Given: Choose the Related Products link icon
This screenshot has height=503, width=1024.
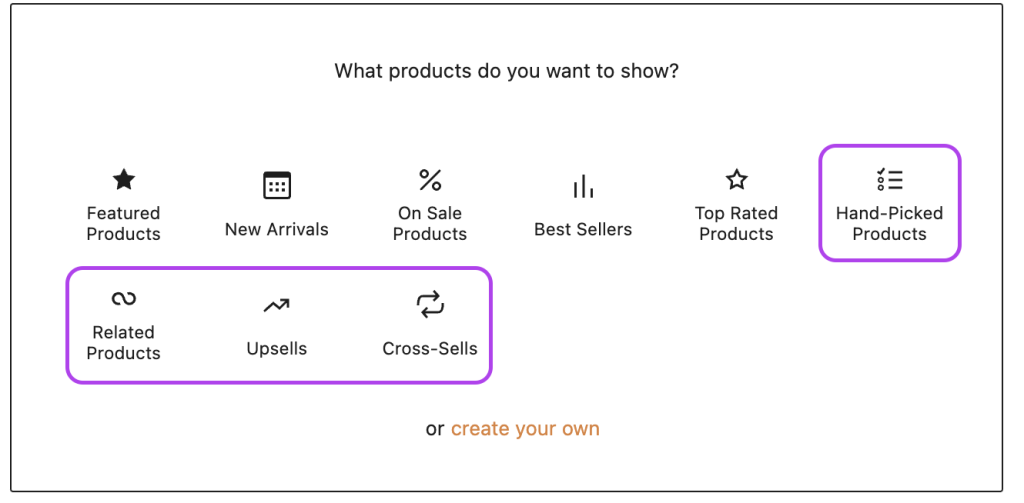Looking at the screenshot, I should coord(123,299).
